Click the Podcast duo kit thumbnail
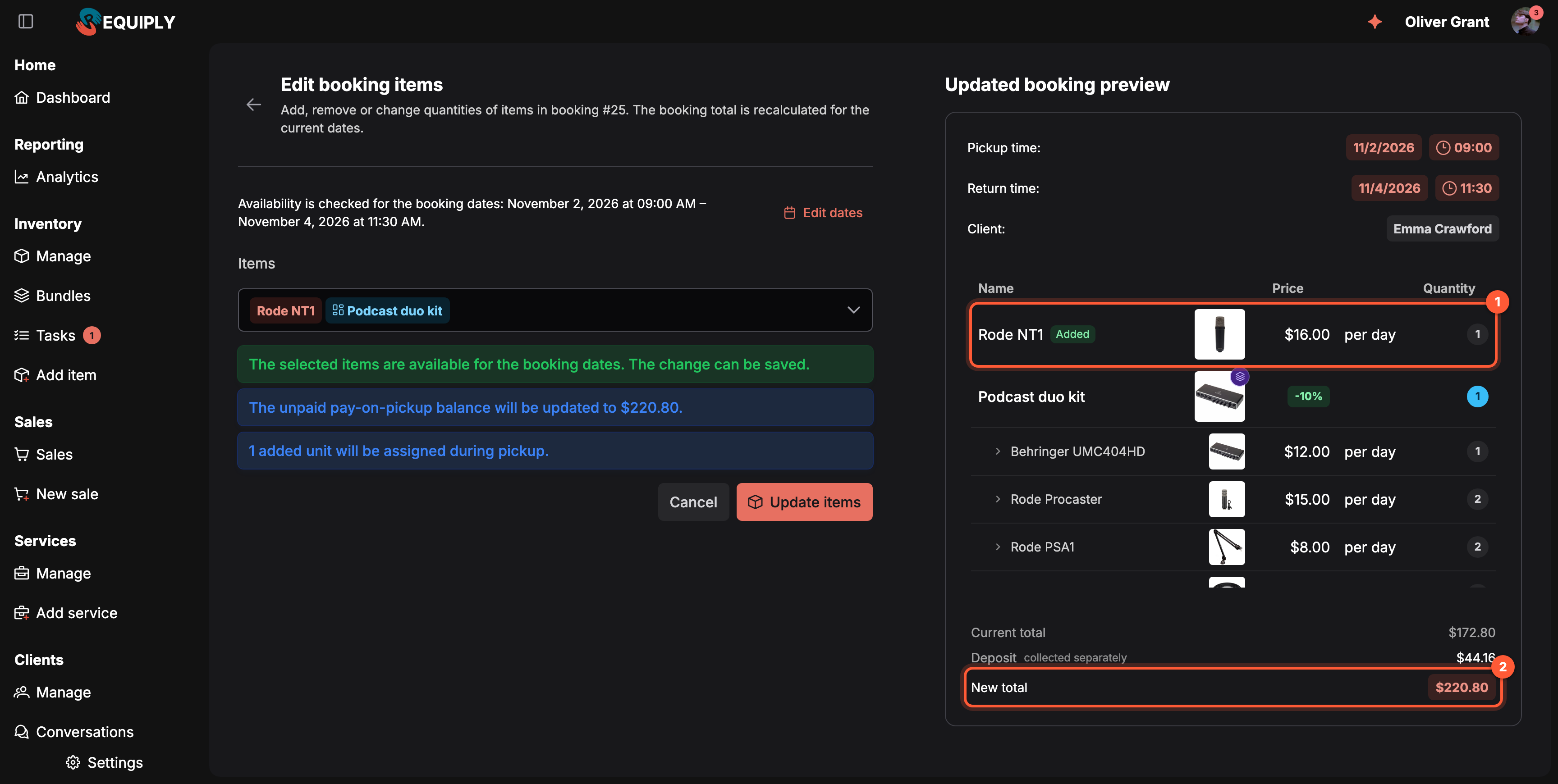 coord(1219,397)
